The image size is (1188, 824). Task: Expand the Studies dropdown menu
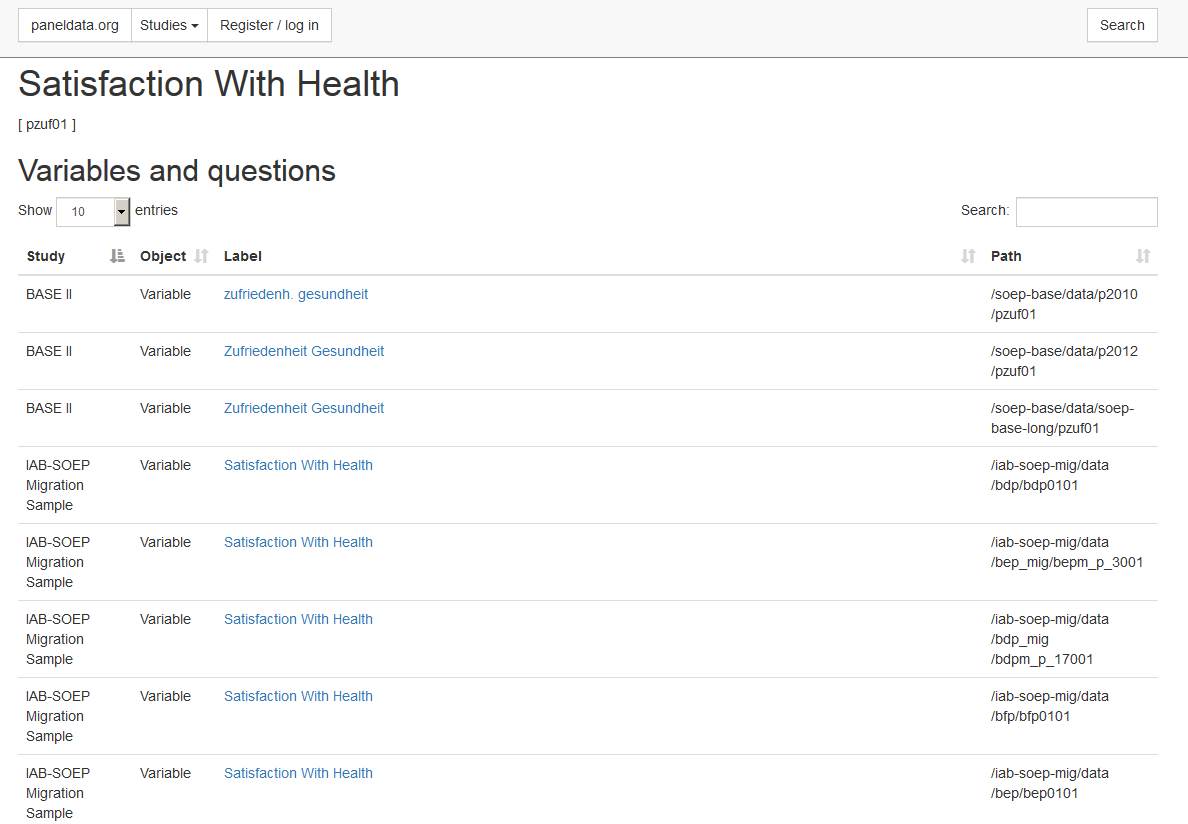169,25
